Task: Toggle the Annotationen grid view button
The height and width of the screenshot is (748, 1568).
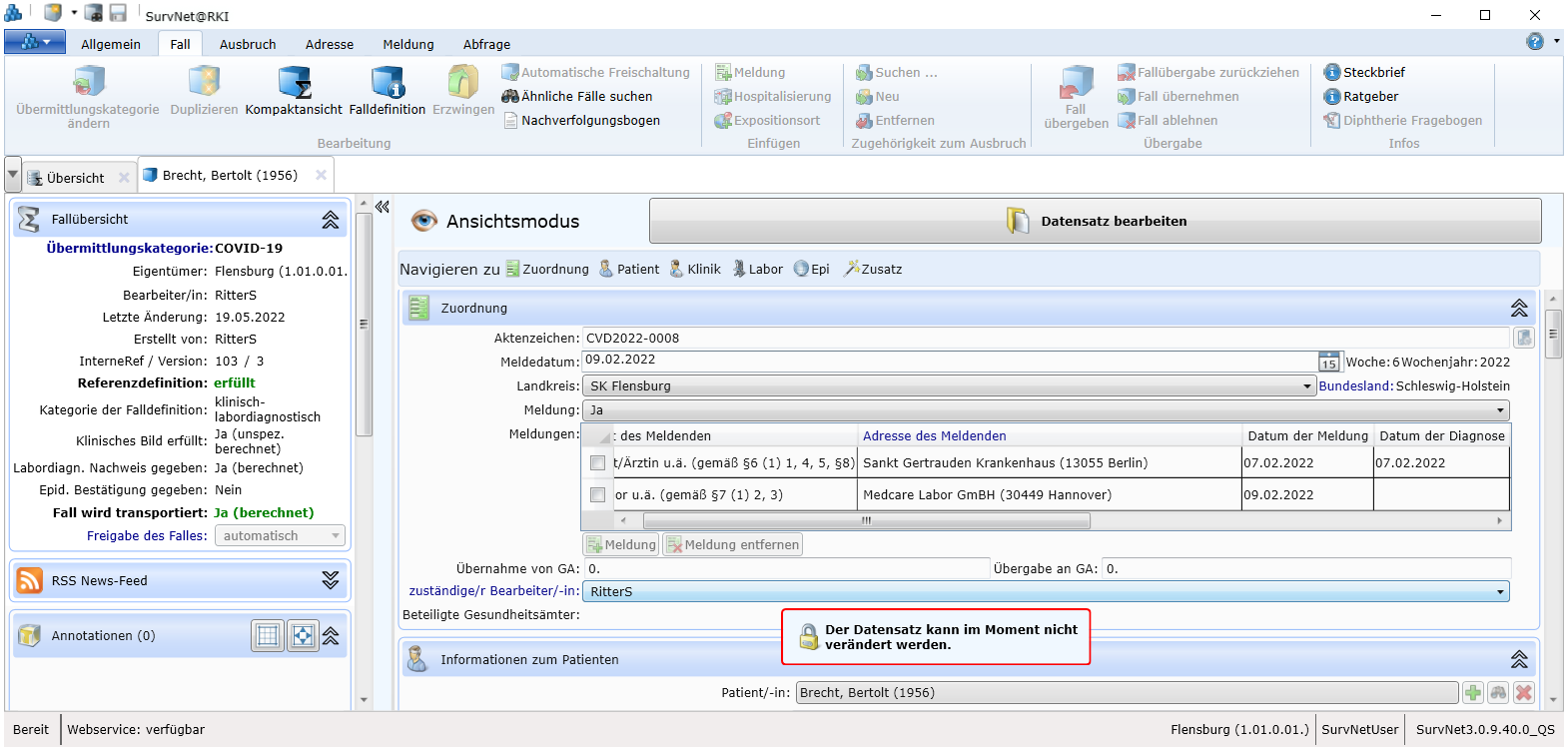Action: [268, 636]
